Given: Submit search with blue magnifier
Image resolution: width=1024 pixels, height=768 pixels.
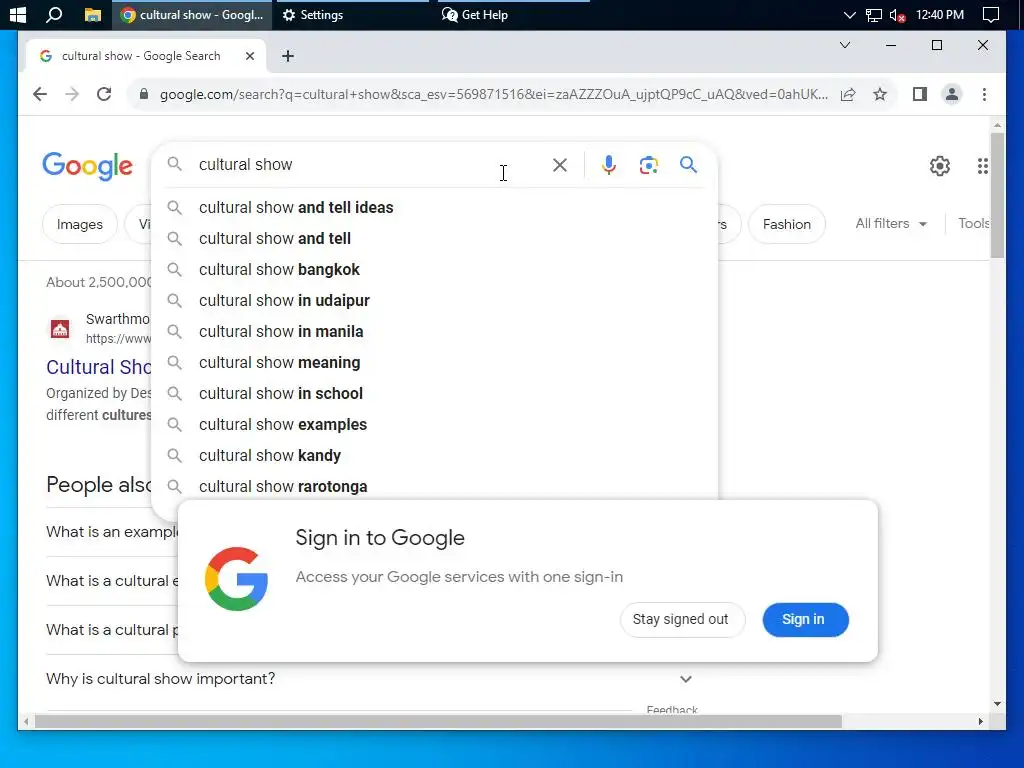Looking at the screenshot, I should pyautogui.click(x=688, y=165).
